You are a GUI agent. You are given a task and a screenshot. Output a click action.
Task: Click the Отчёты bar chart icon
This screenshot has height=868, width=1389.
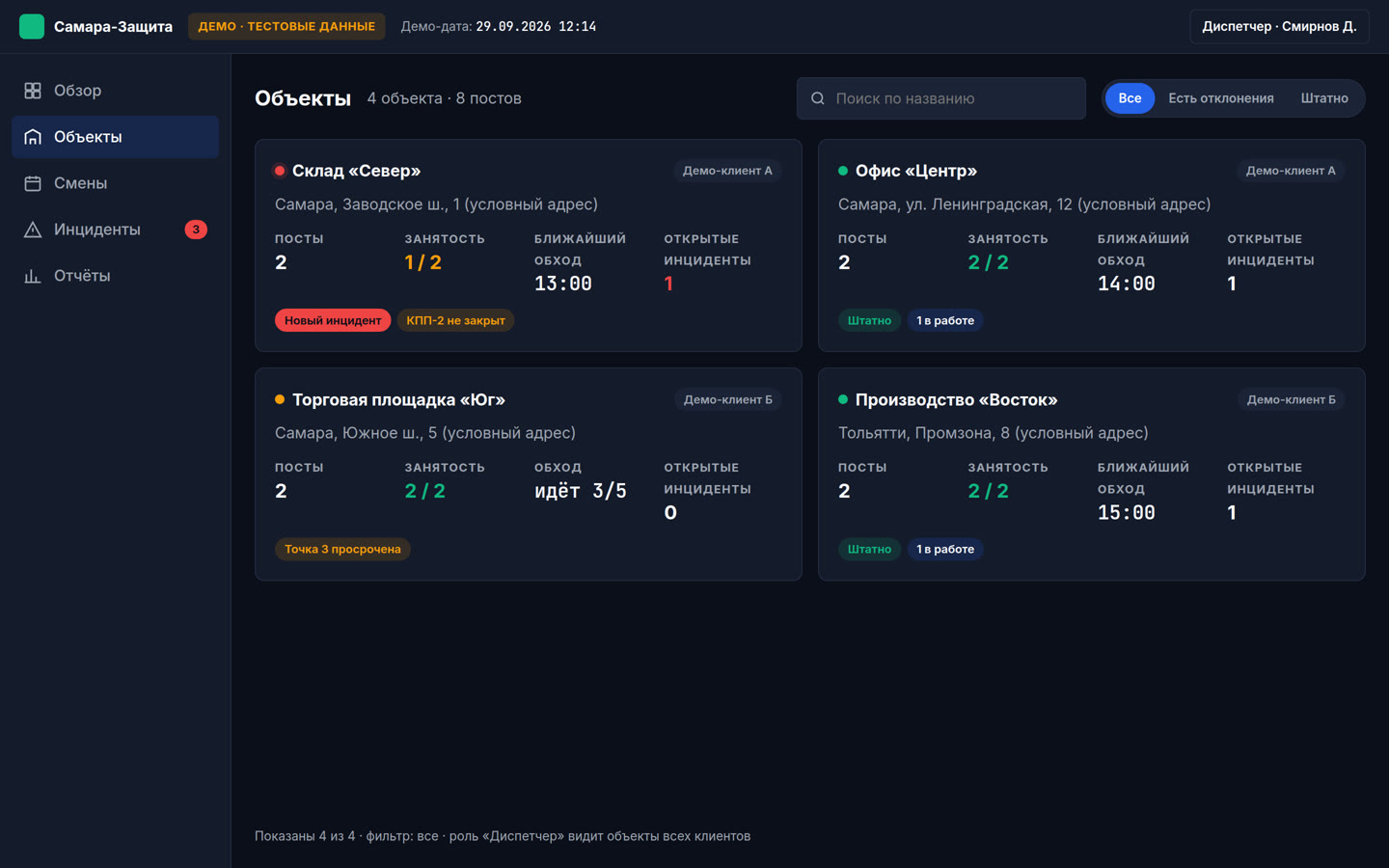pyautogui.click(x=33, y=276)
